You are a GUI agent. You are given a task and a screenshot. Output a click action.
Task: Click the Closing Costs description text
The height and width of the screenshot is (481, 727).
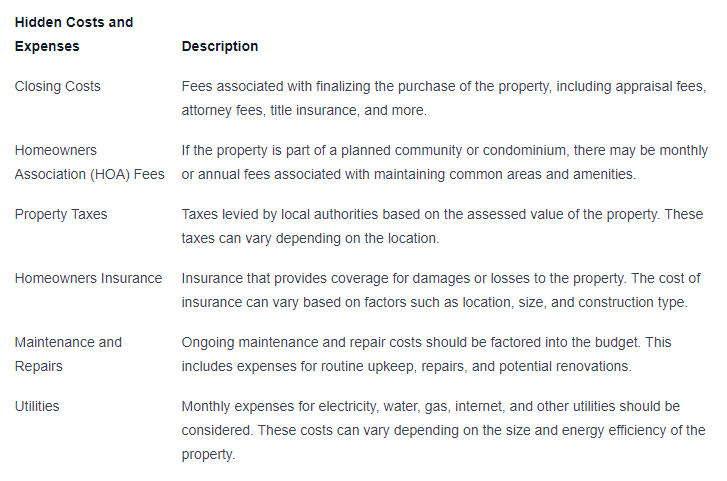click(444, 98)
